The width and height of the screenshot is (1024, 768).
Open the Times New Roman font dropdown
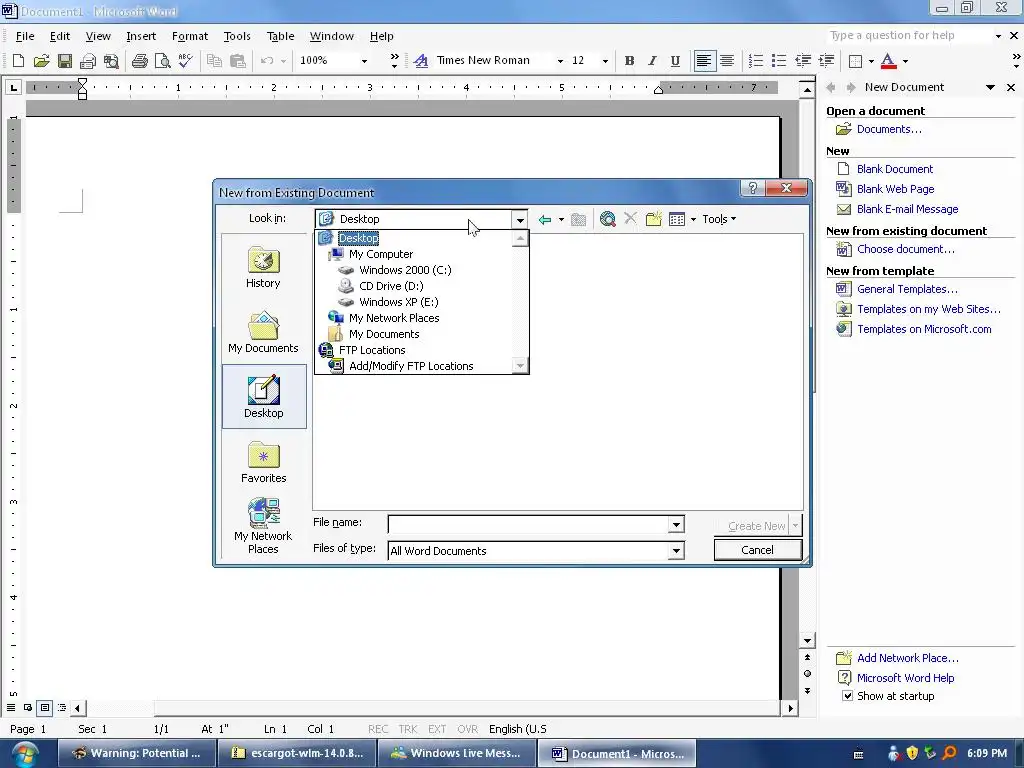(x=560, y=61)
